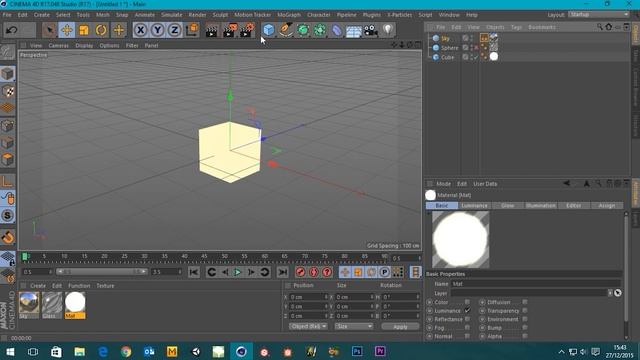
Task: Open the Layout Startup dropdown
Action: point(599,14)
